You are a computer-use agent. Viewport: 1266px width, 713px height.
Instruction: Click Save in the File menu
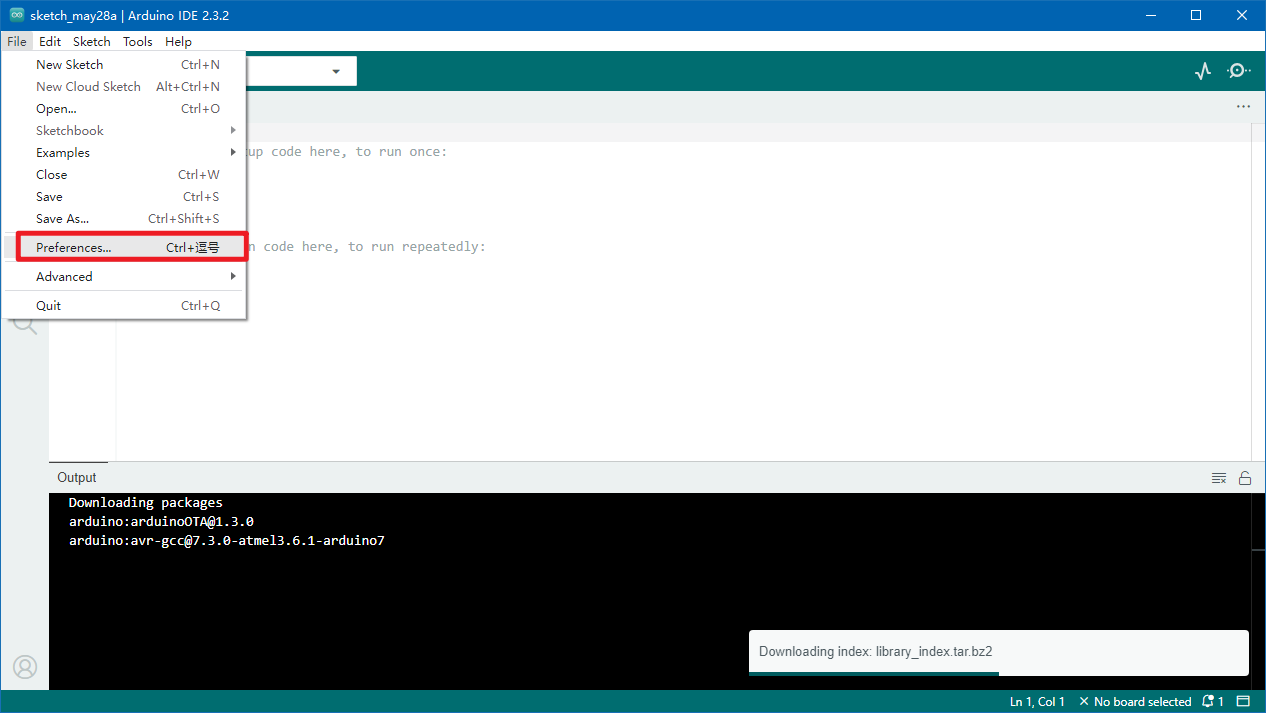pos(125,197)
